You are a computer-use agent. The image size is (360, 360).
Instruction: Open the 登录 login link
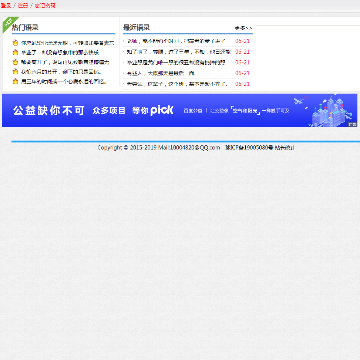pos(6,6)
